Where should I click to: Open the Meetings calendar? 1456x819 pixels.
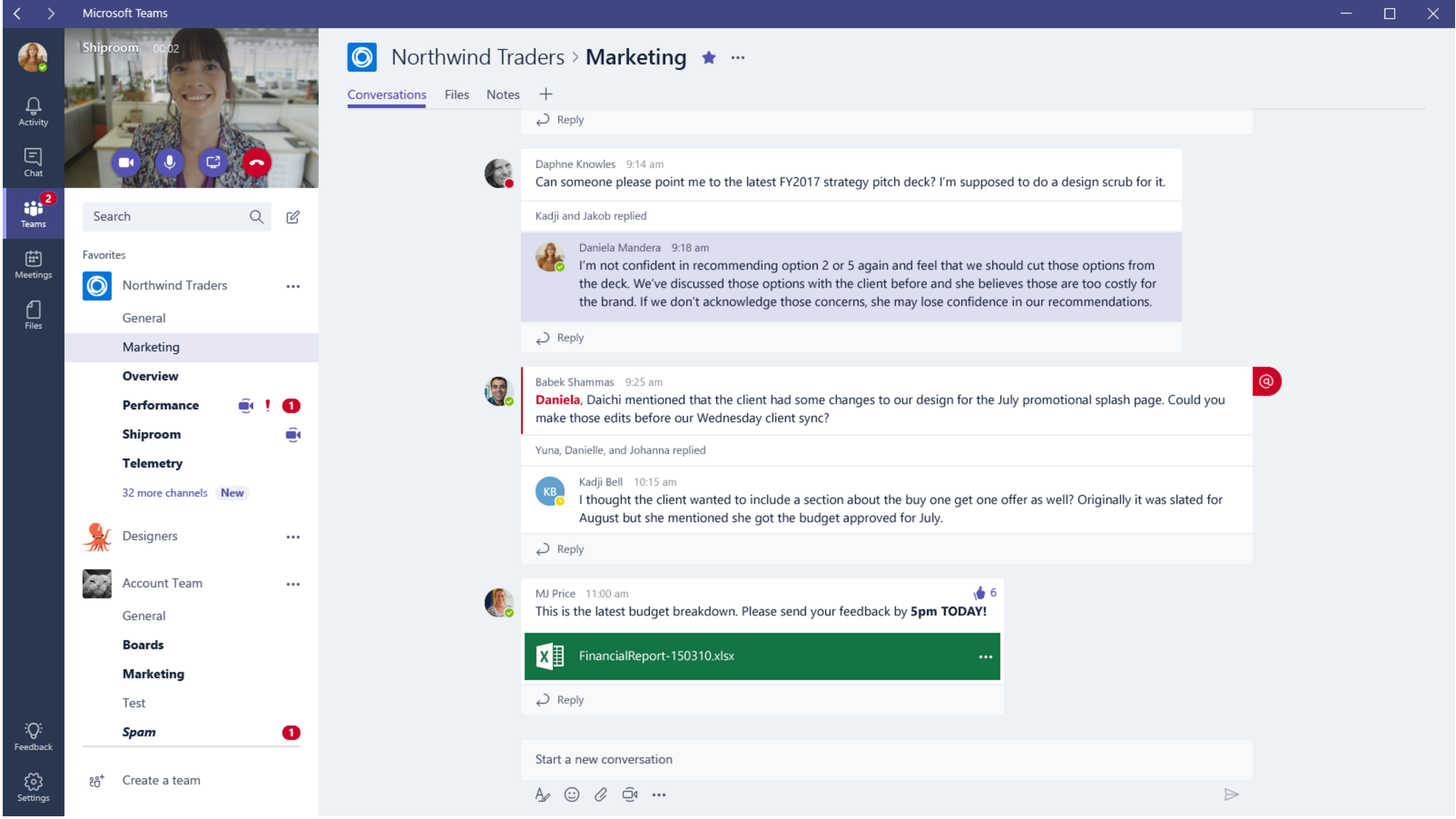click(x=33, y=265)
